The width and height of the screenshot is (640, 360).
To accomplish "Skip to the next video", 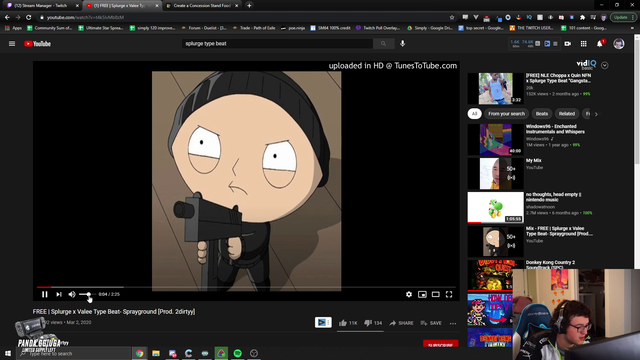I will pyautogui.click(x=59, y=294).
